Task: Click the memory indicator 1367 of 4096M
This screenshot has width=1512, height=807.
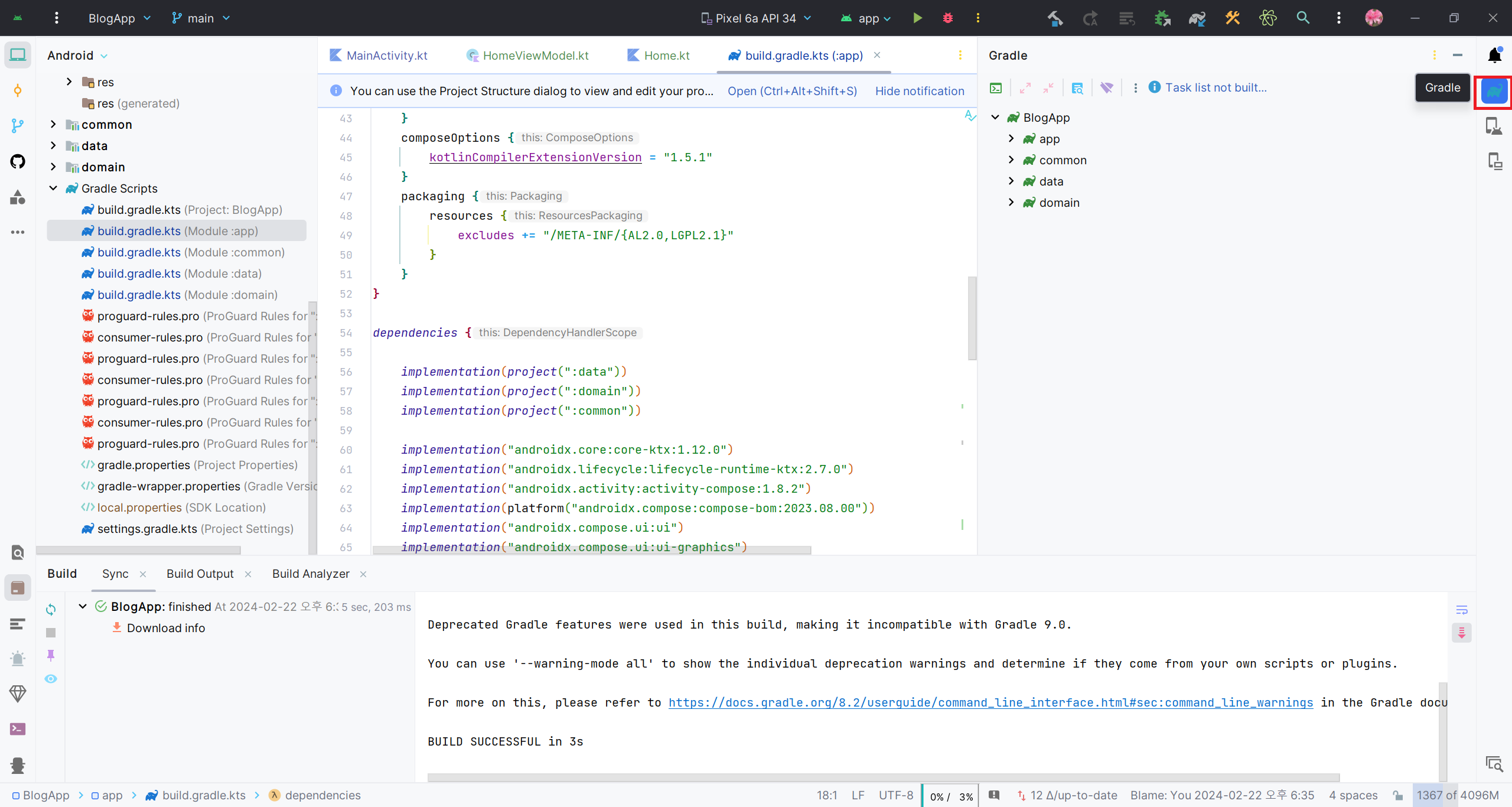Action: [1457, 795]
